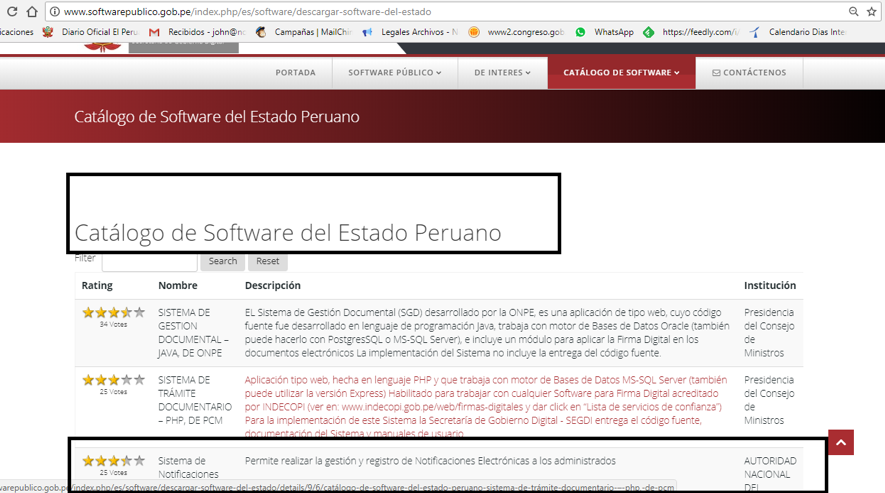Click the Search button next to filter
The image size is (885, 493).
[x=223, y=261]
